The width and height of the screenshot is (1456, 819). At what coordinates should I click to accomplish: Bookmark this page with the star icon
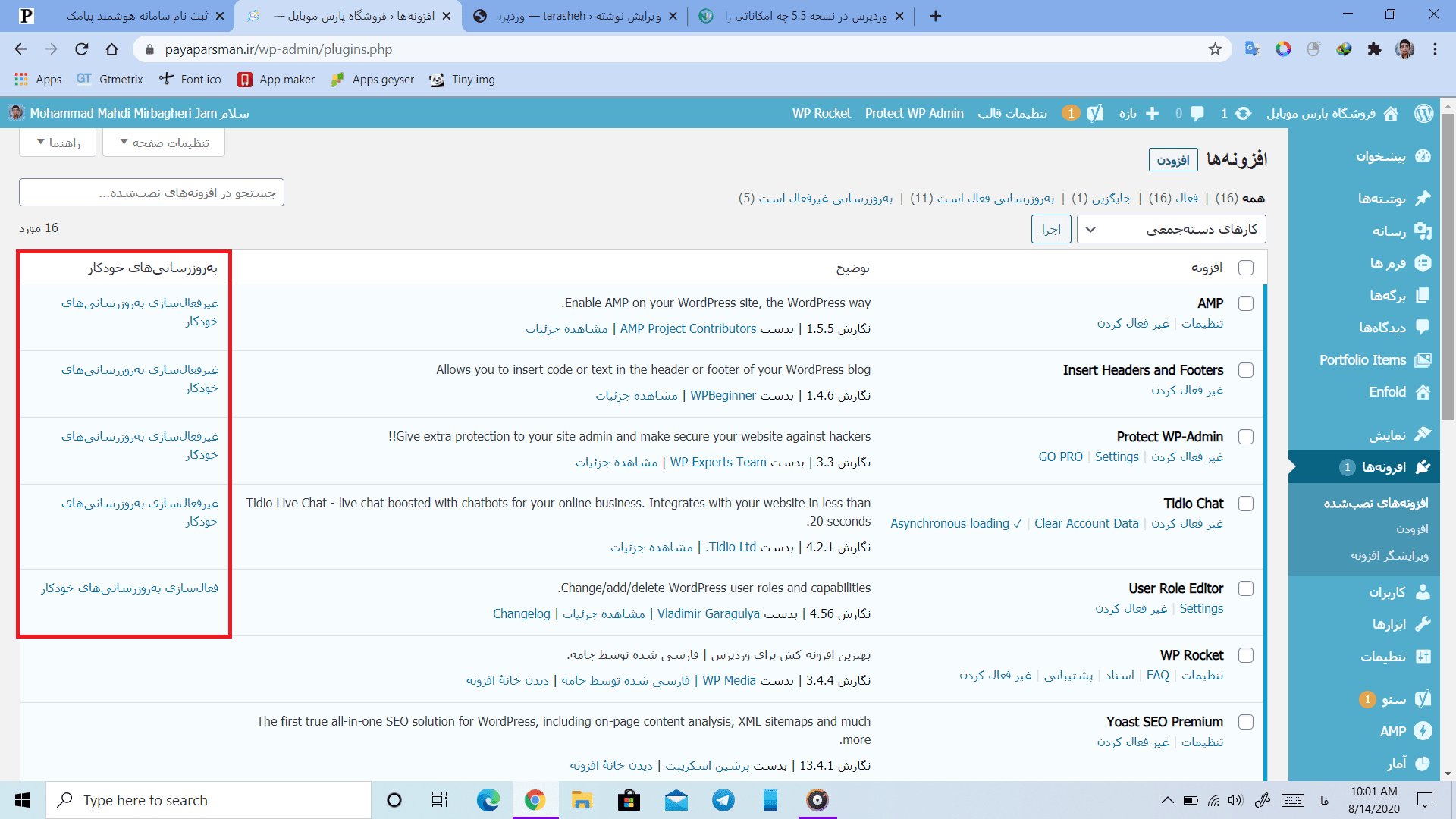click(x=1215, y=49)
